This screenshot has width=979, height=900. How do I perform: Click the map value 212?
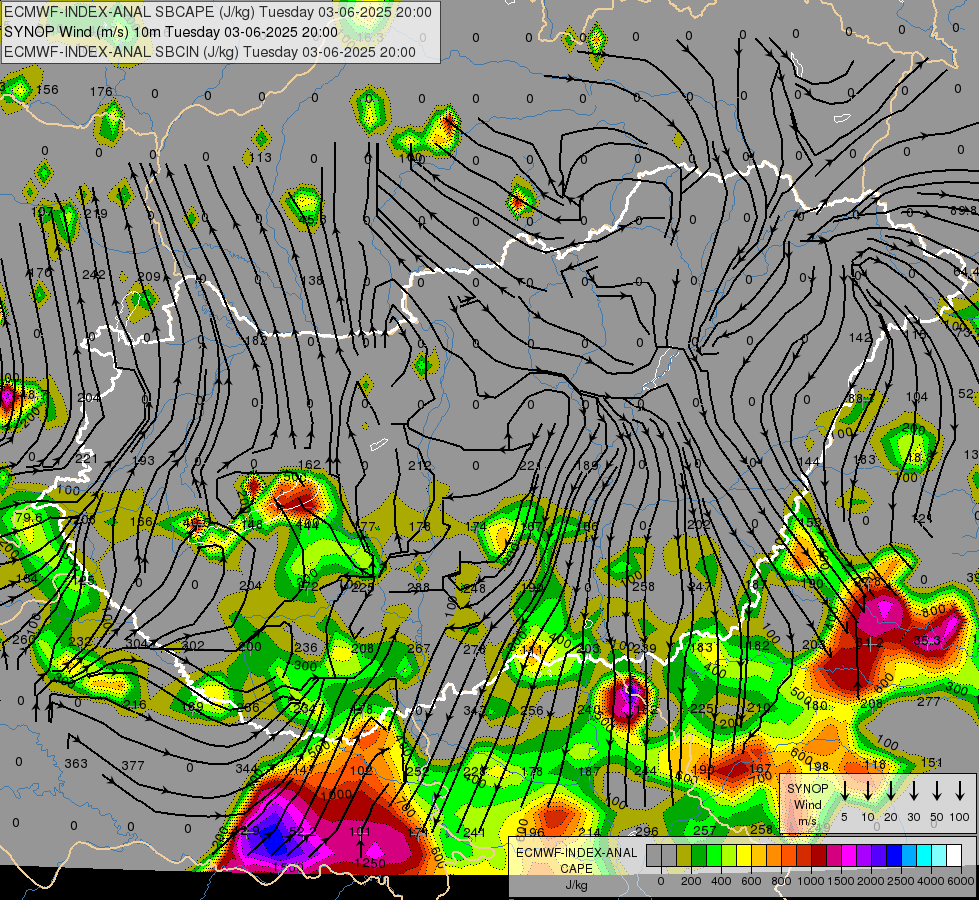point(420,465)
